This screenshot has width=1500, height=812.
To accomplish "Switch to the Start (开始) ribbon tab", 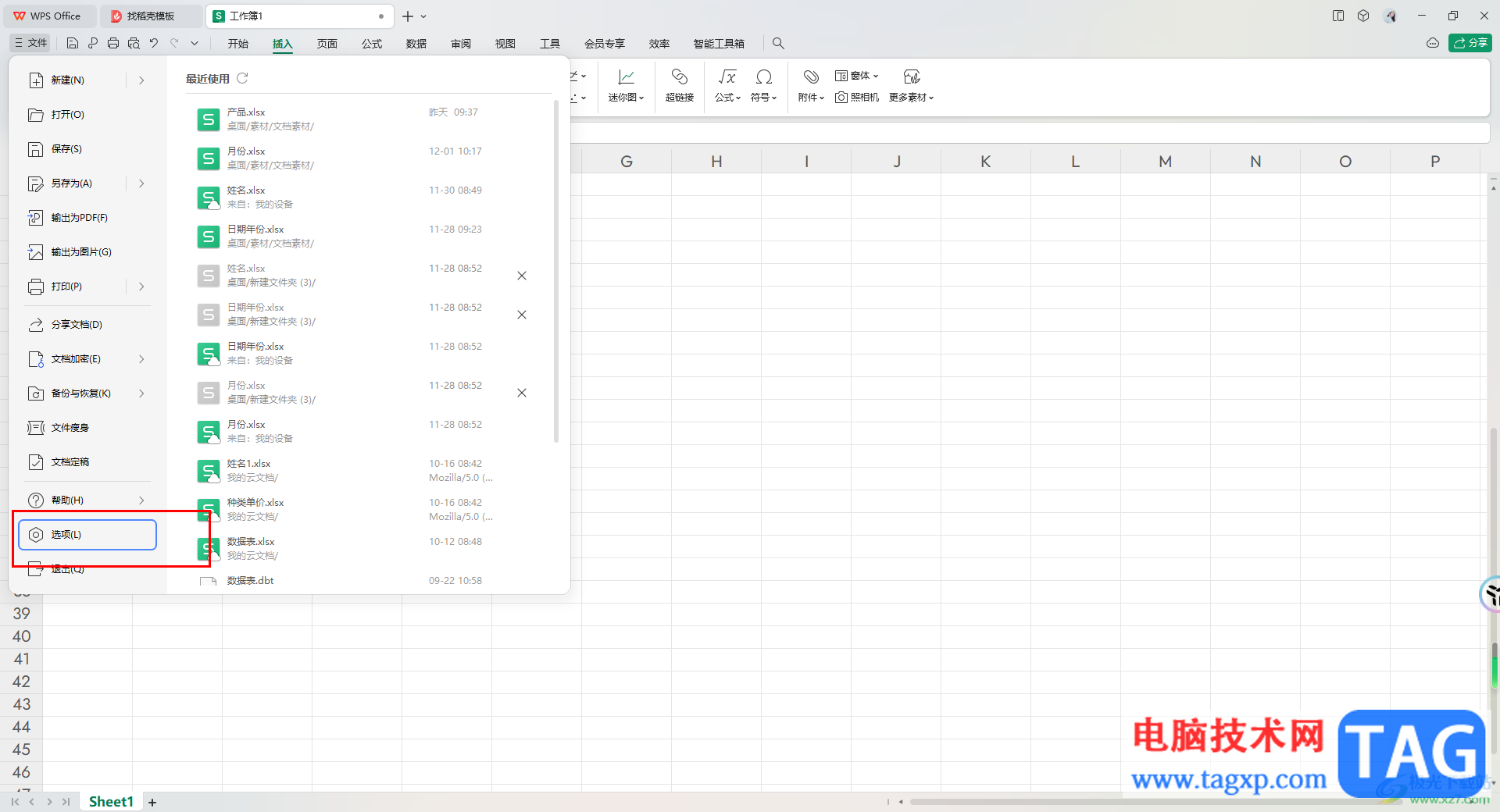I will 238,44.
